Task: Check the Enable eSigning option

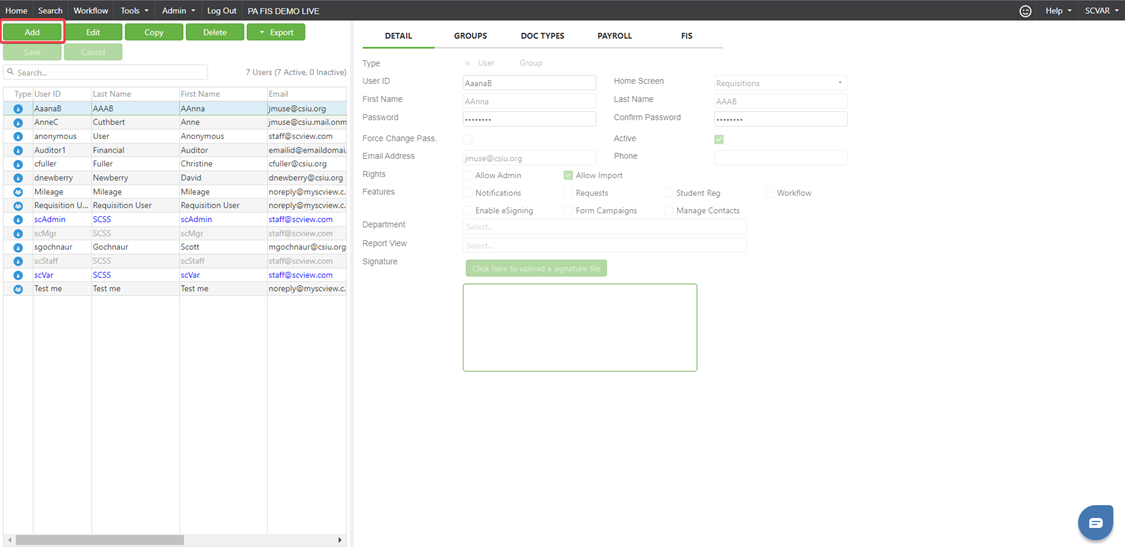Action: [x=468, y=211]
